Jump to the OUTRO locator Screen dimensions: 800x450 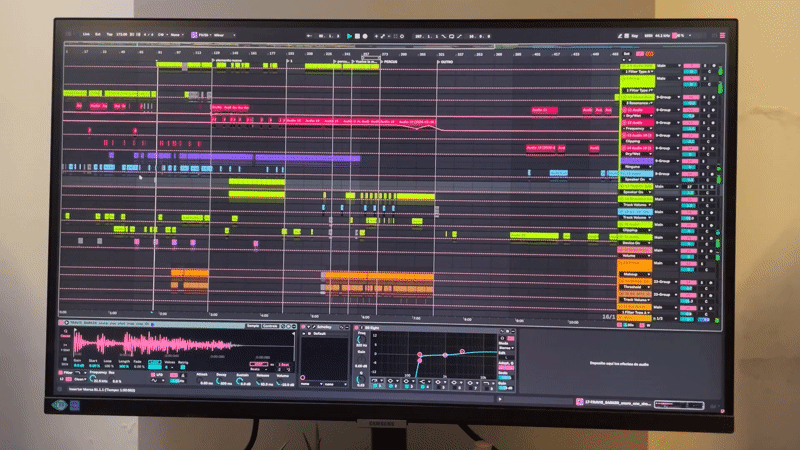(447, 62)
